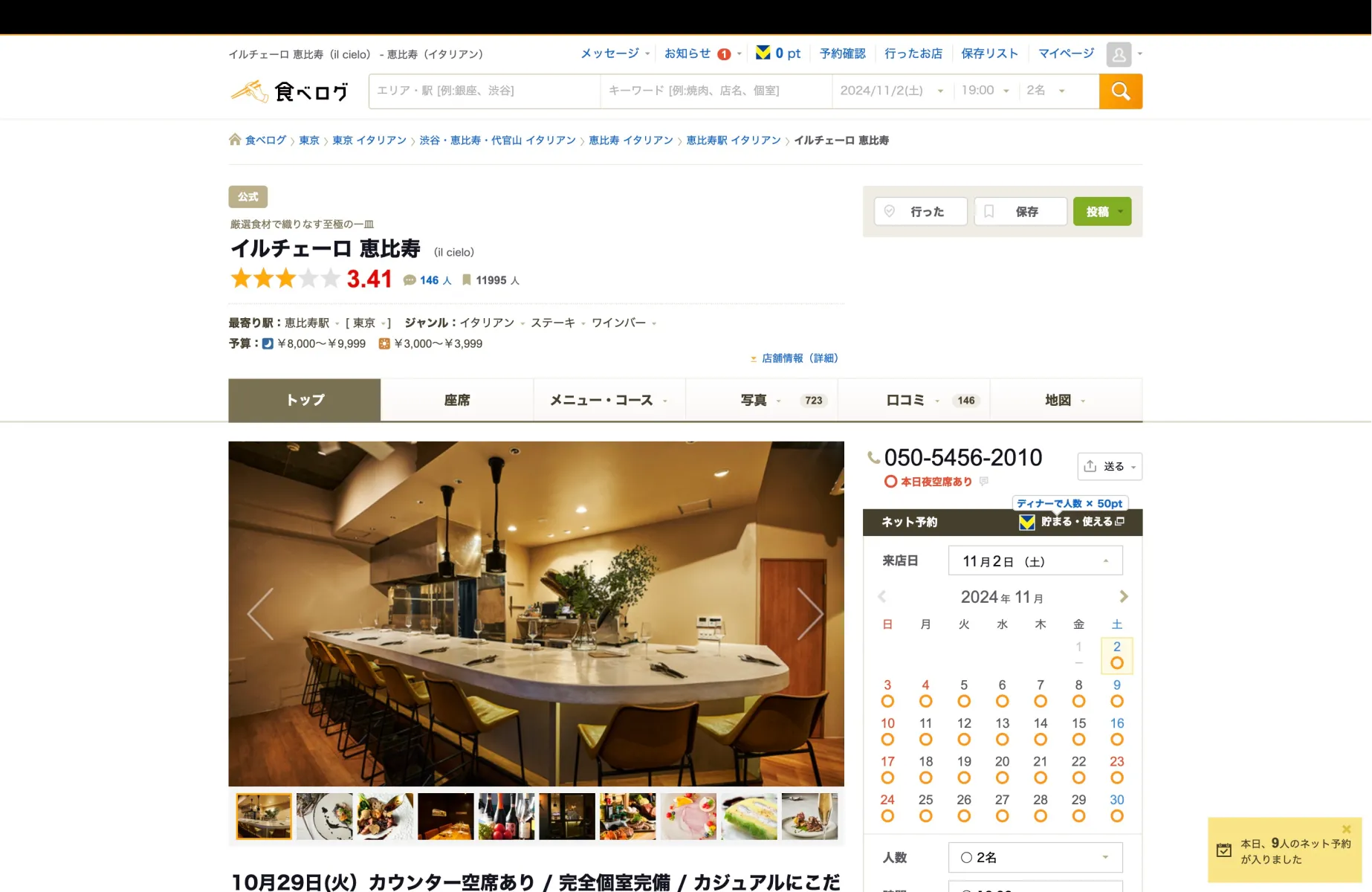Open the 19:00 time dropdown in search bar

point(985,91)
